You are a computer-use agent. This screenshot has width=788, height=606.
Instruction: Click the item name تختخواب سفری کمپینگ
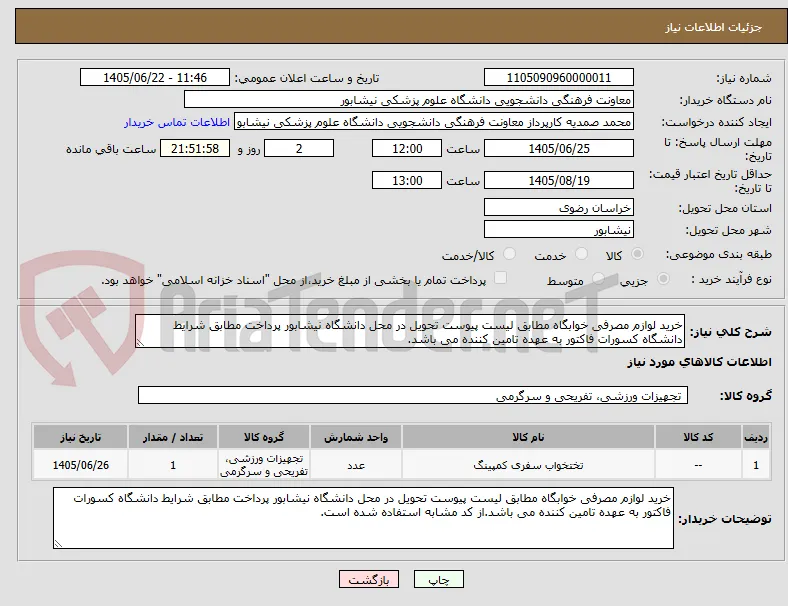click(528, 465)
